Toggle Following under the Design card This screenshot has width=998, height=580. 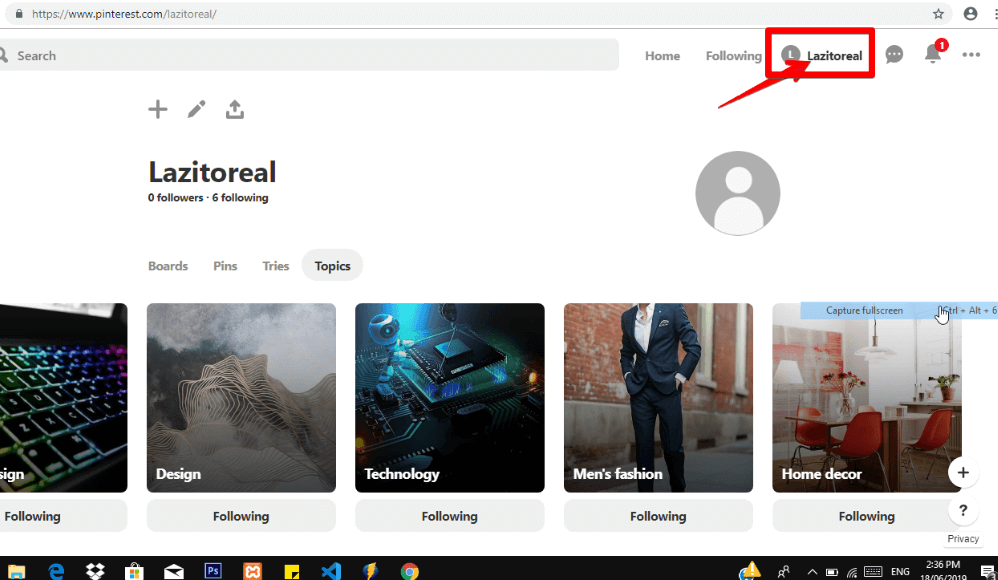click(x=241, y=516)
